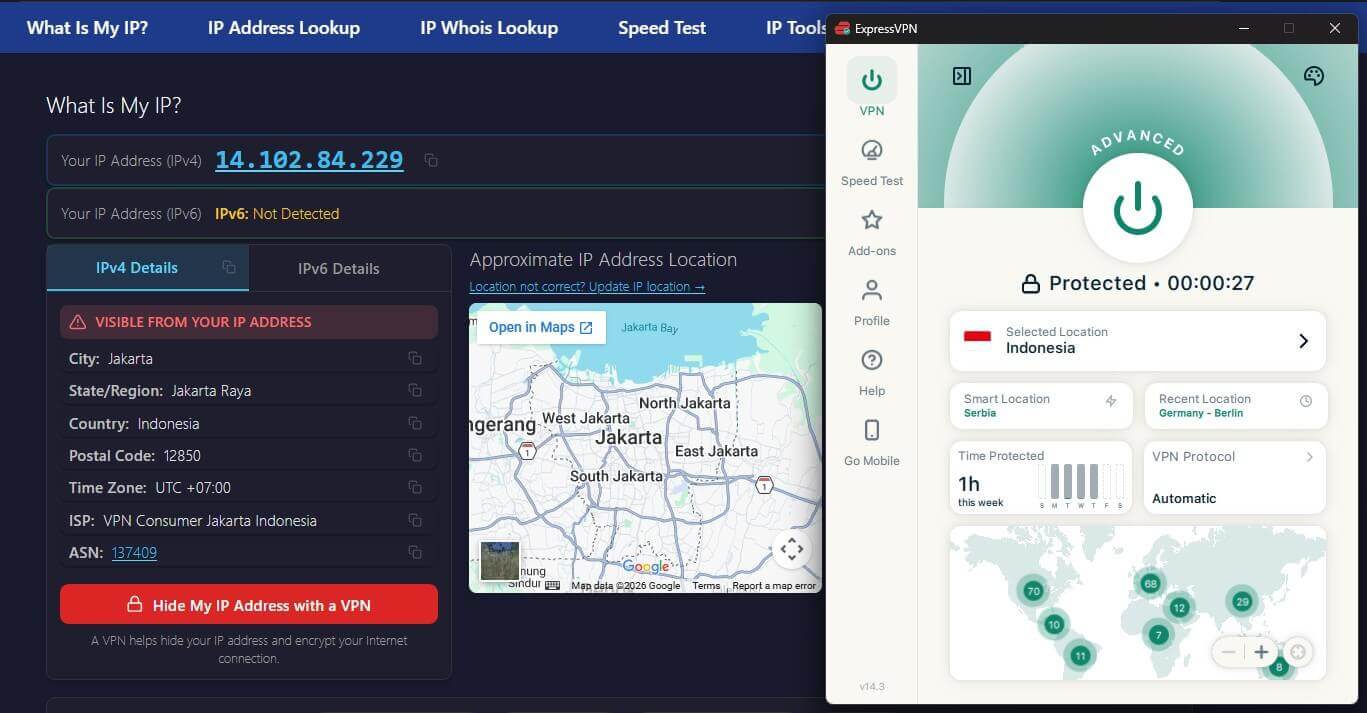The image size is (1367, 713).
Task: Click the VISIBLE FROM YOUR IP ADDRESS warning banner
Action: (249, 322)
